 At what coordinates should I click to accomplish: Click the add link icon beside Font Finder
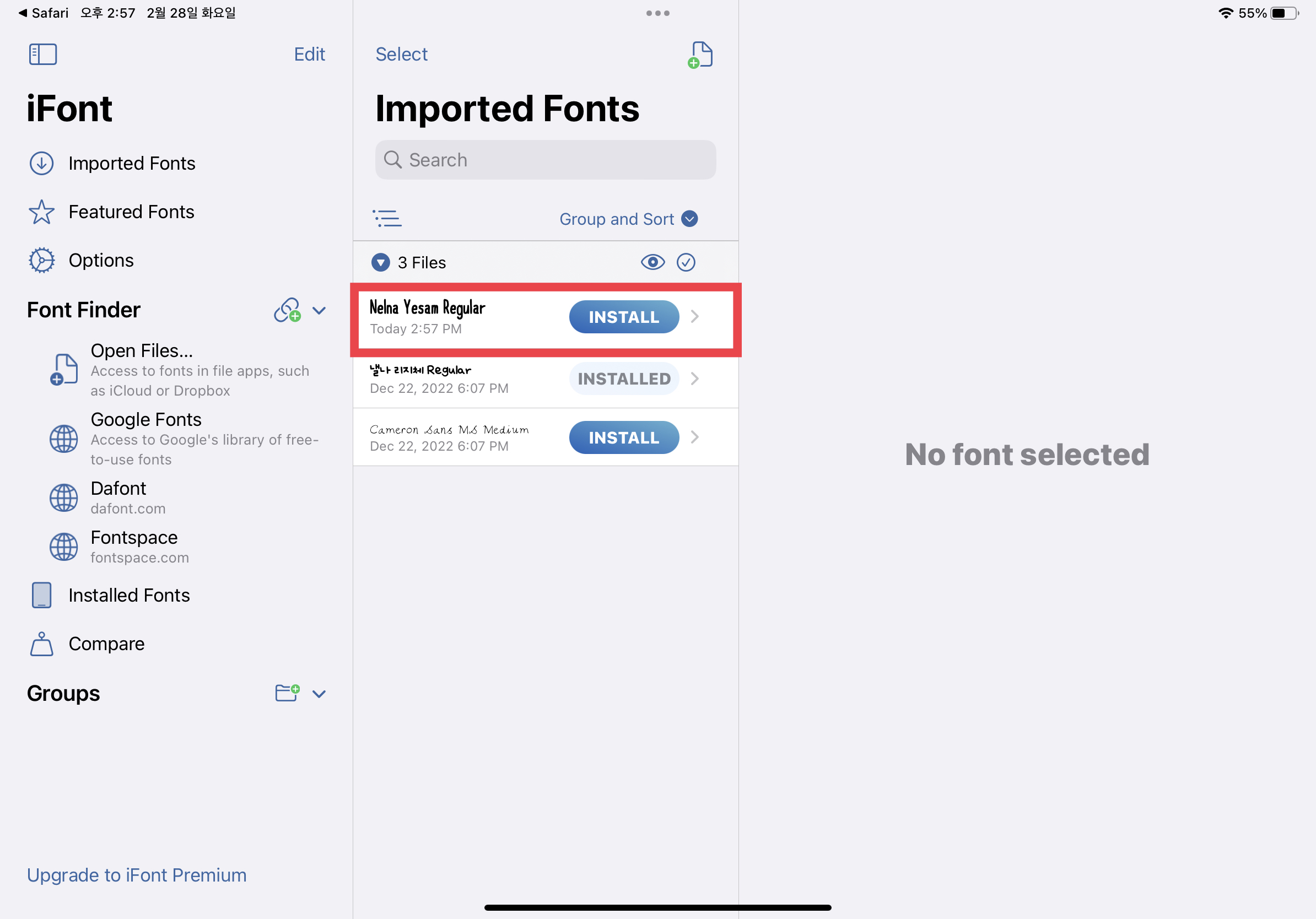[287, 310]
